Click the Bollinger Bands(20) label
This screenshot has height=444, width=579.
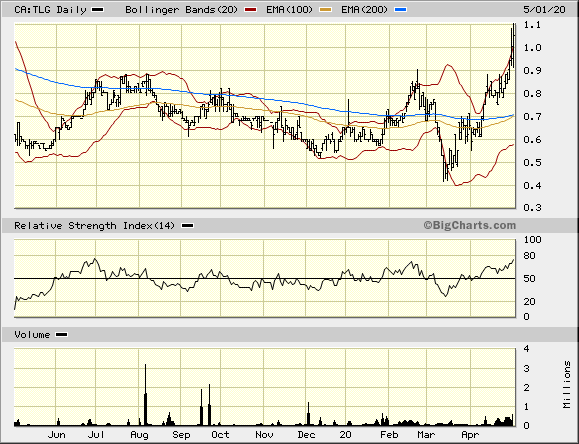[181, 10]
